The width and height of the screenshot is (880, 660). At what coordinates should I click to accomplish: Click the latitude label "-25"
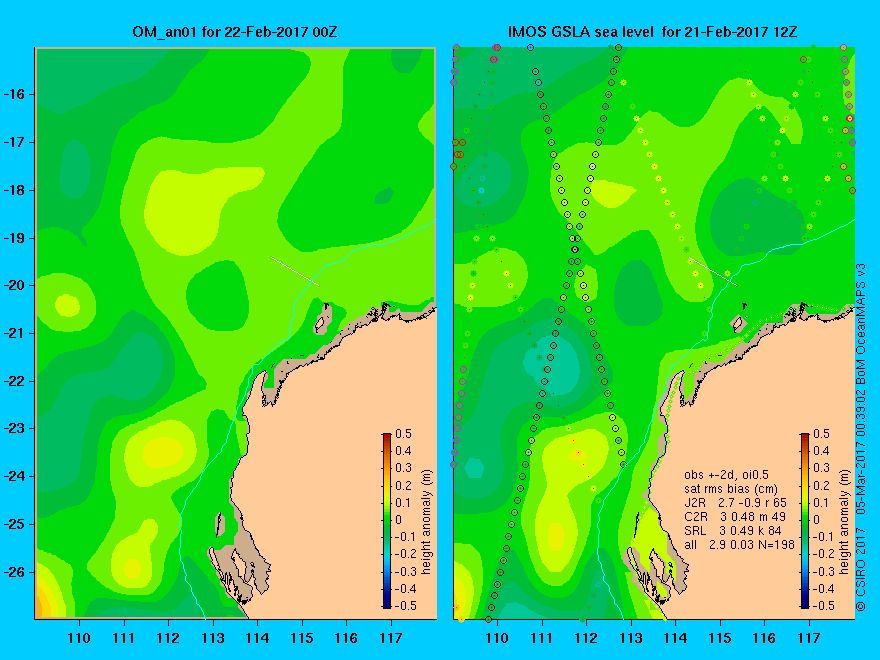pos(15,524)
